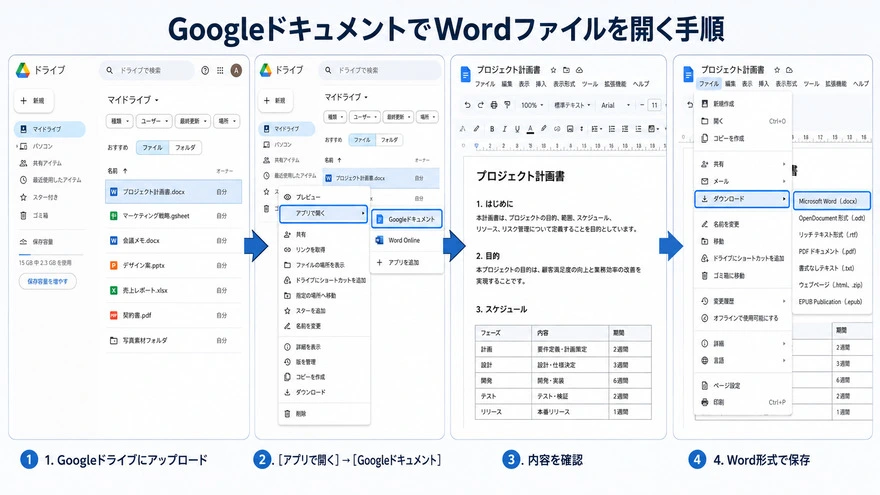Viewport: 880px width, 495px height.
Task: Click the cloud status icon in step 3 panel
Action: tap(579, 70)
